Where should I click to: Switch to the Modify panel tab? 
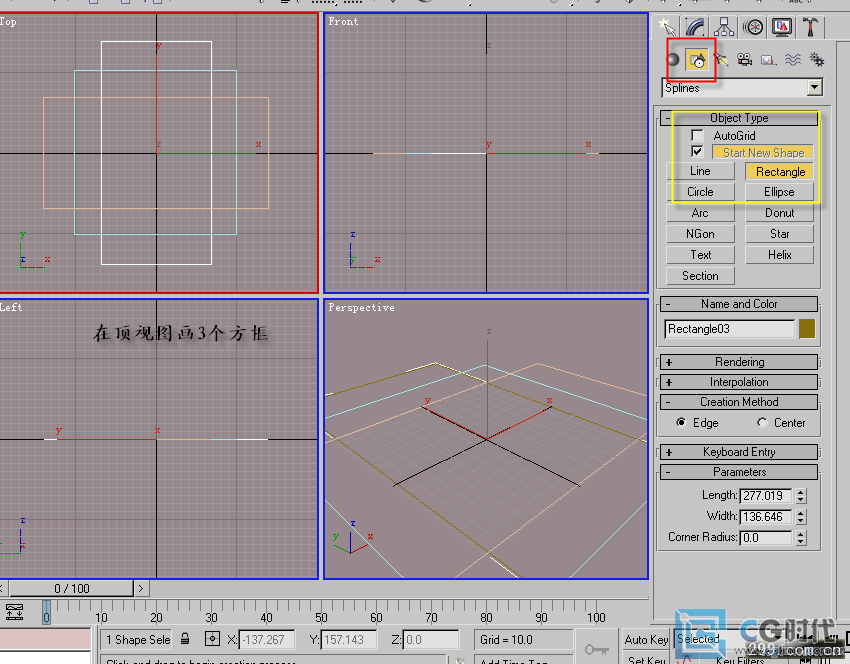[695, 27]
